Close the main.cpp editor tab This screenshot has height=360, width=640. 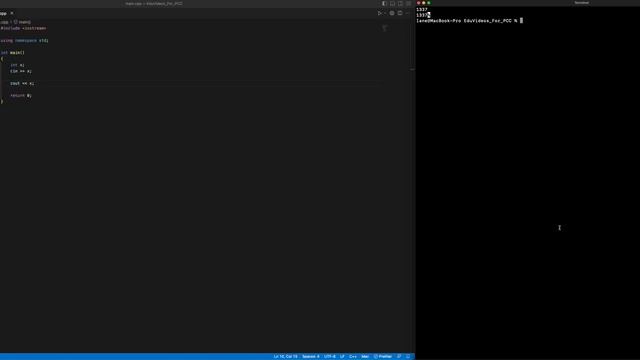[12, 13]
